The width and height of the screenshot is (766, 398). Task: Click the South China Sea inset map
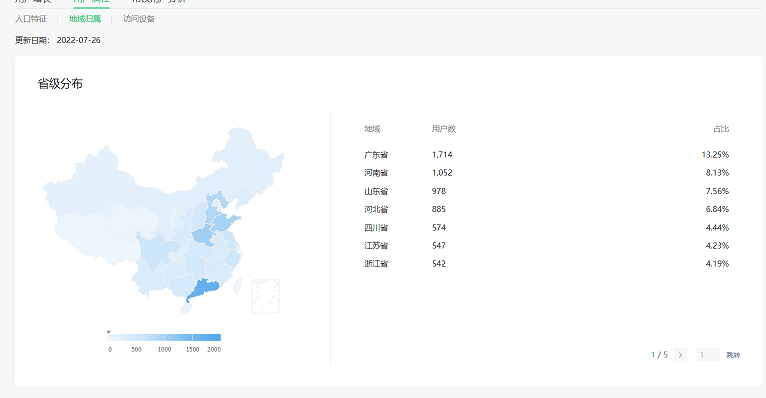(x=265, y=296)
